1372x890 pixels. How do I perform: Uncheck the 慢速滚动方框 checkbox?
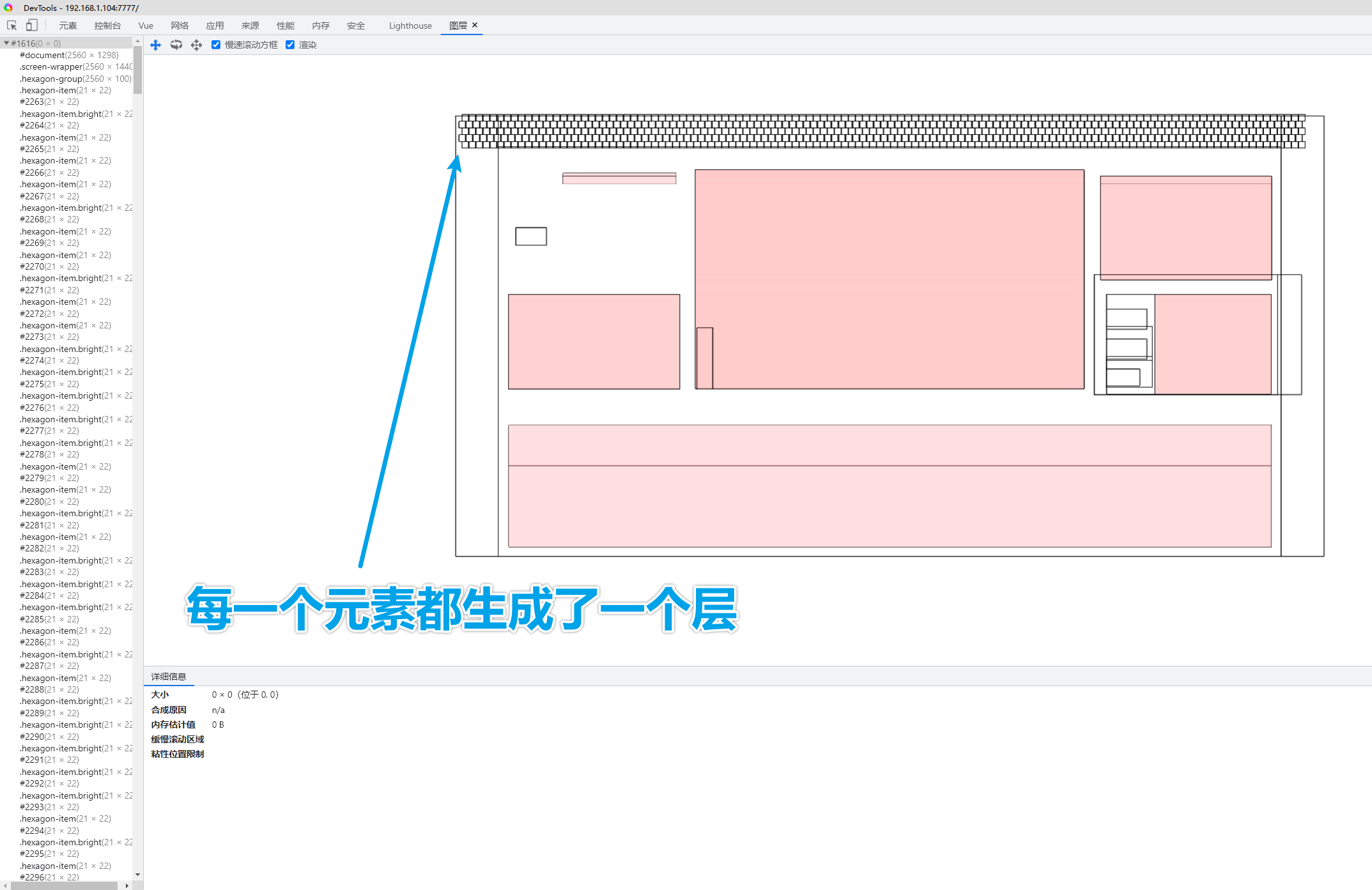point(216,45)
